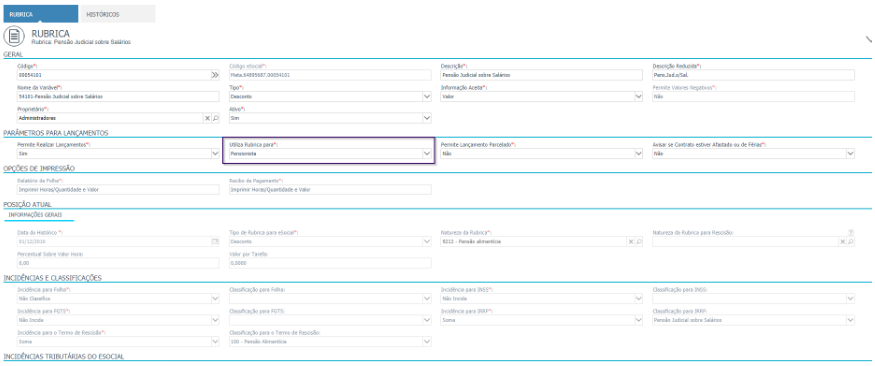Click 'Incidências Tributárias do eSocial' heading
The image size is (875, 366).
(x=64, y=356)
